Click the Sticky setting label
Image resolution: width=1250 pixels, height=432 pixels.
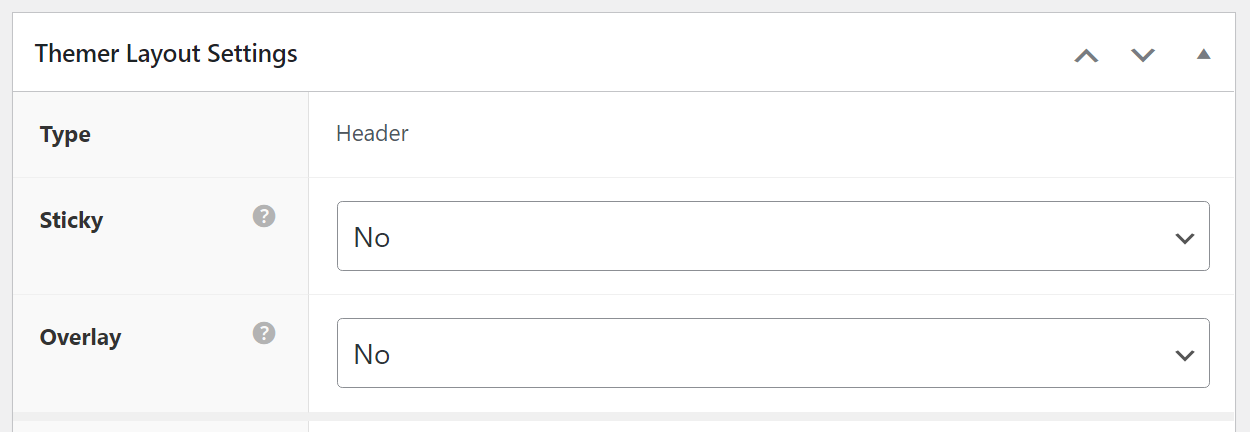click(71, 220)
